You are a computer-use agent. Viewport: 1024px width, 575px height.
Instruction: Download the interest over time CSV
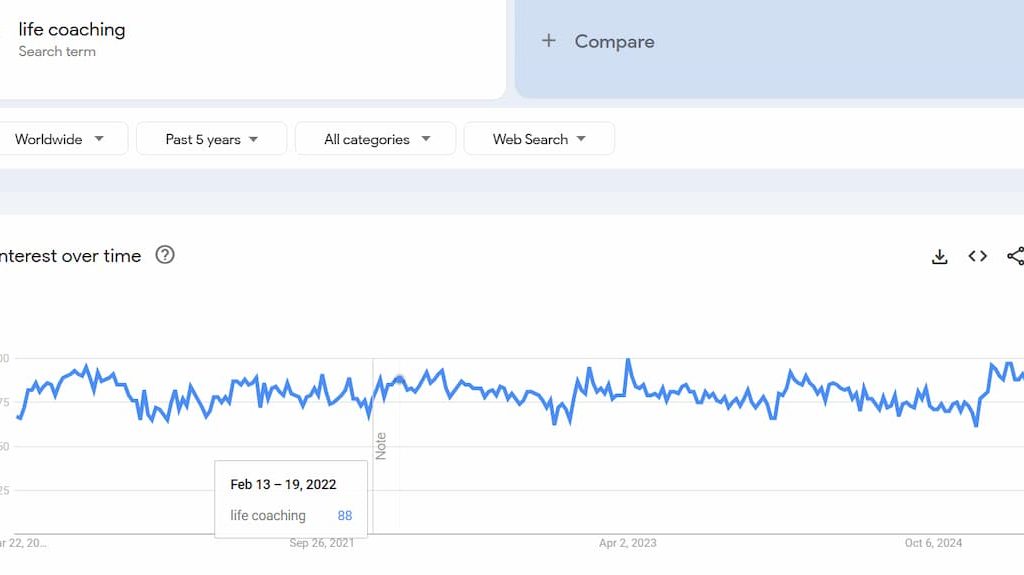click(x=939, y=256)
